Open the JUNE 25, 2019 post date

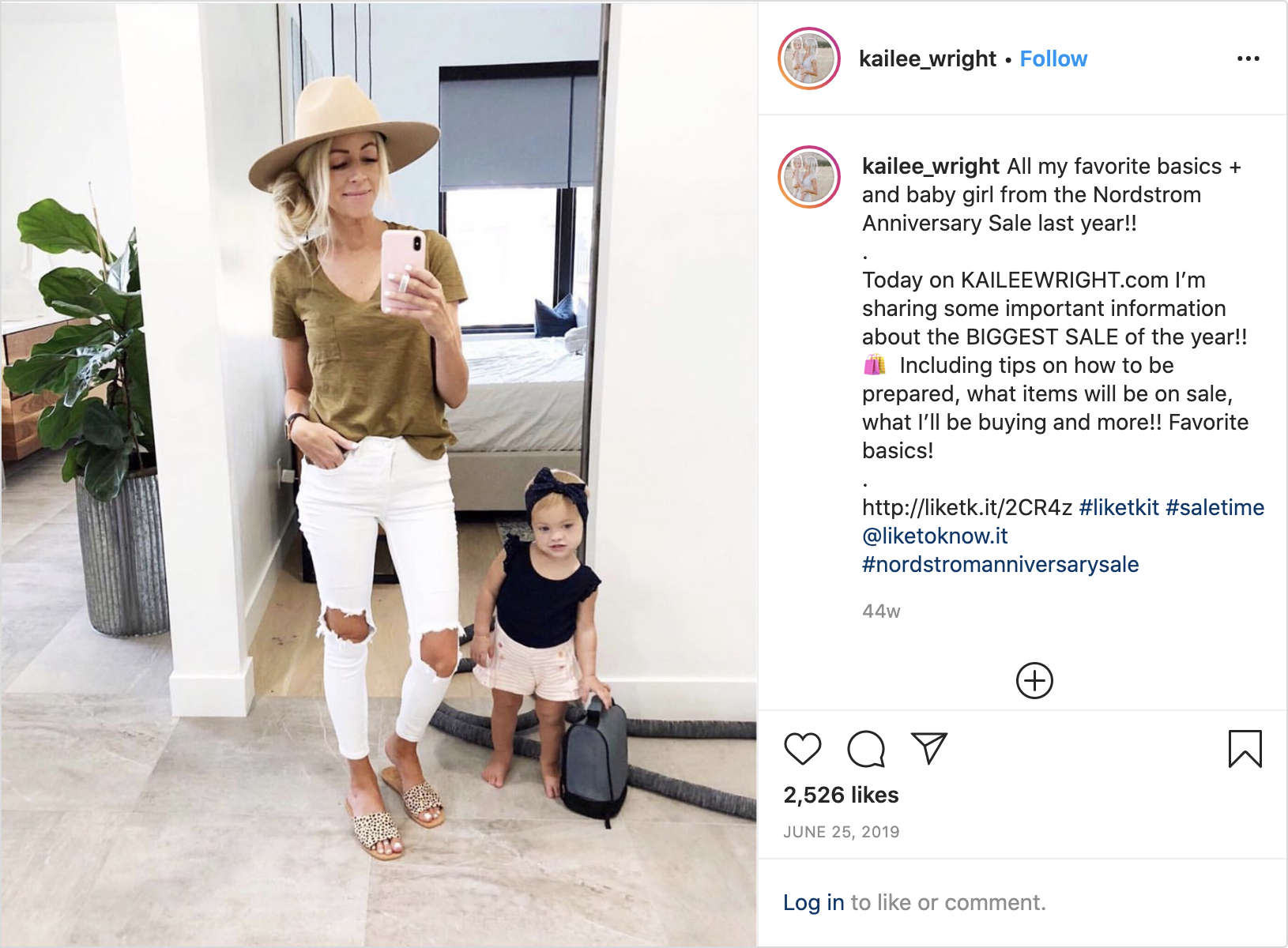pos(842,832)
